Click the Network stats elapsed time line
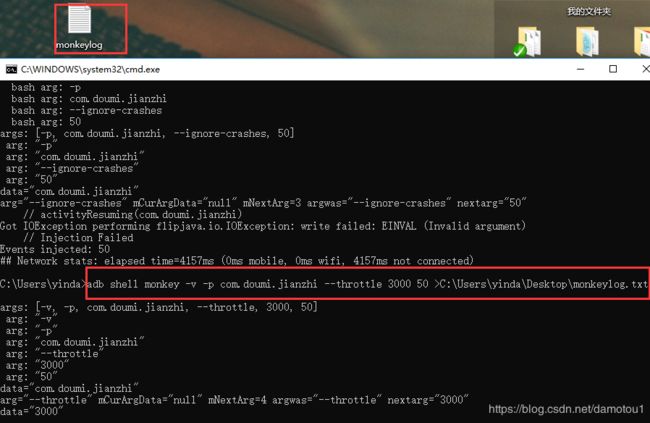 tap(237, 261)
